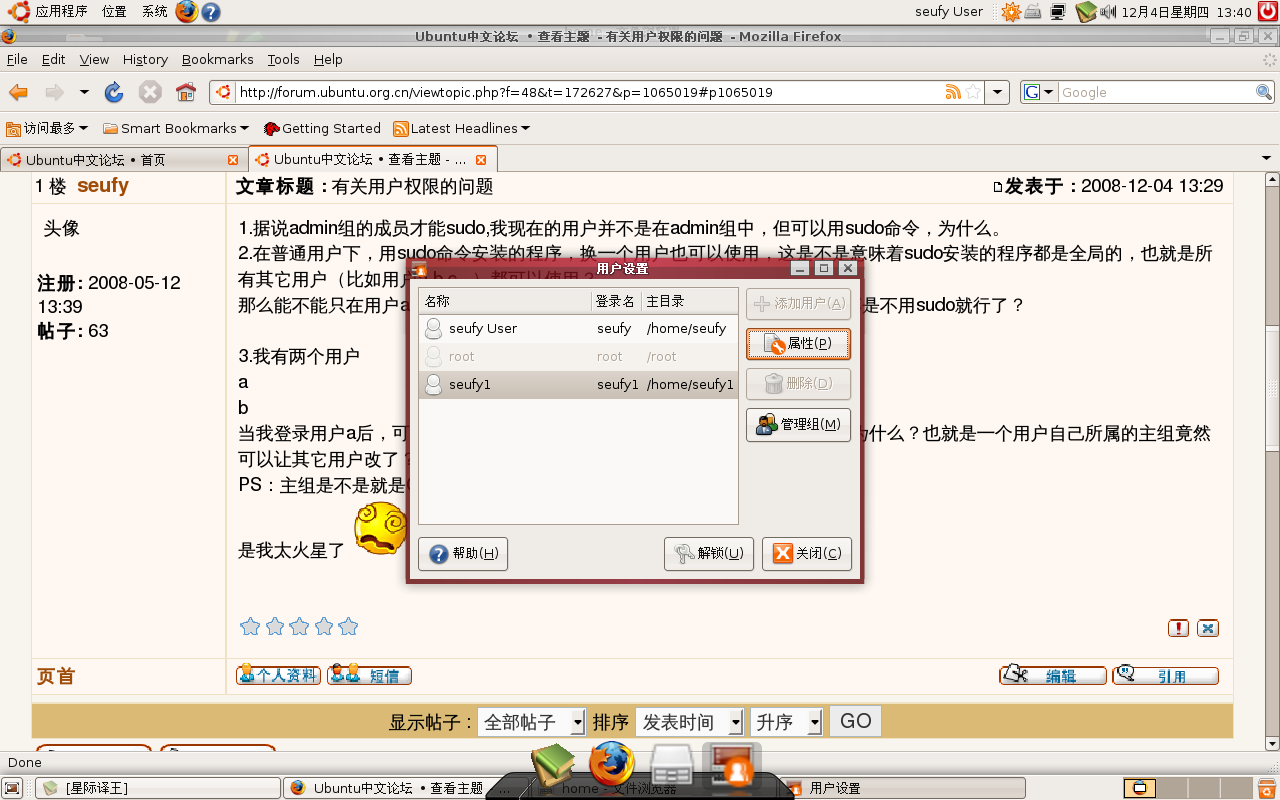Click the address bar URL field
The height and width of the screenshot is (800, 1280).
590,92
